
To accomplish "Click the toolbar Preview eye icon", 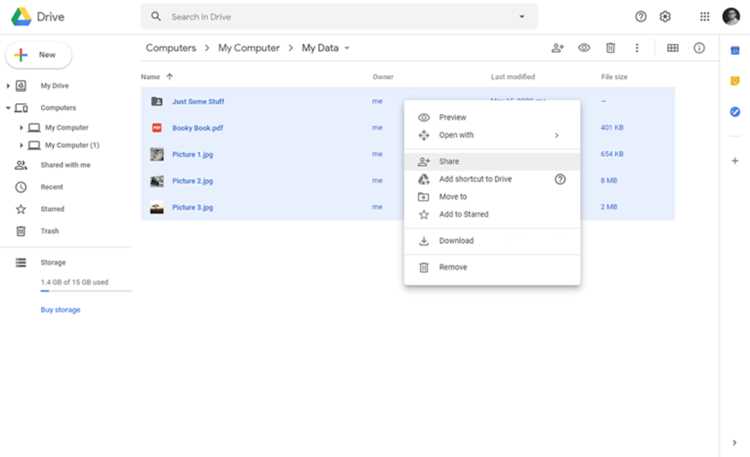I will click(x=584, y=48).
